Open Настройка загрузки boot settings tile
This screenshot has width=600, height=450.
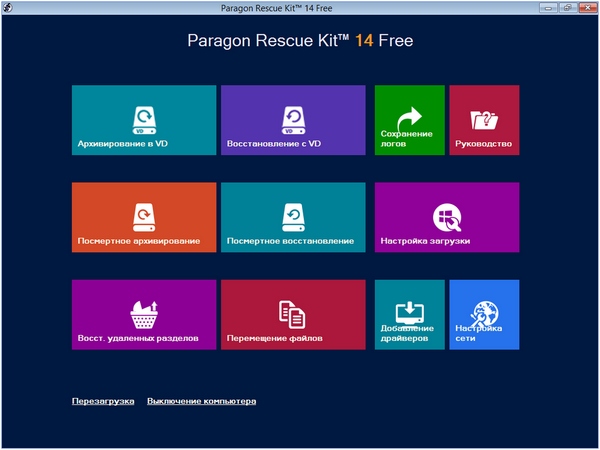447,217
